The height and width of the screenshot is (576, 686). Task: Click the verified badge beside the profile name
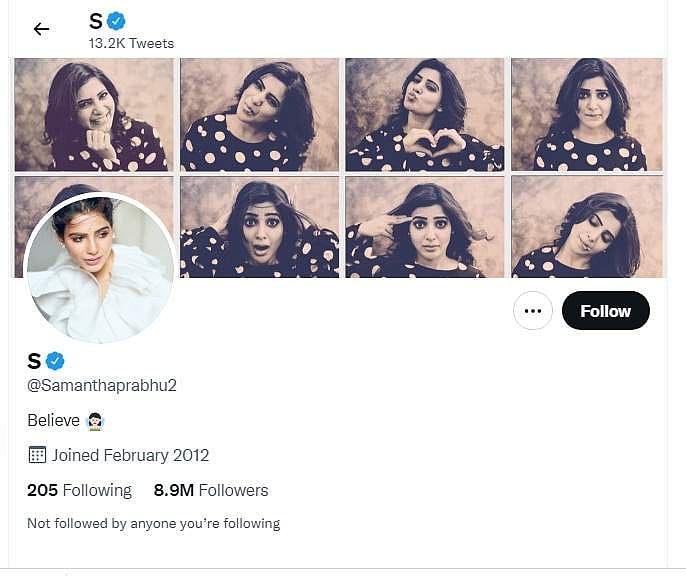tap(55, 361)
